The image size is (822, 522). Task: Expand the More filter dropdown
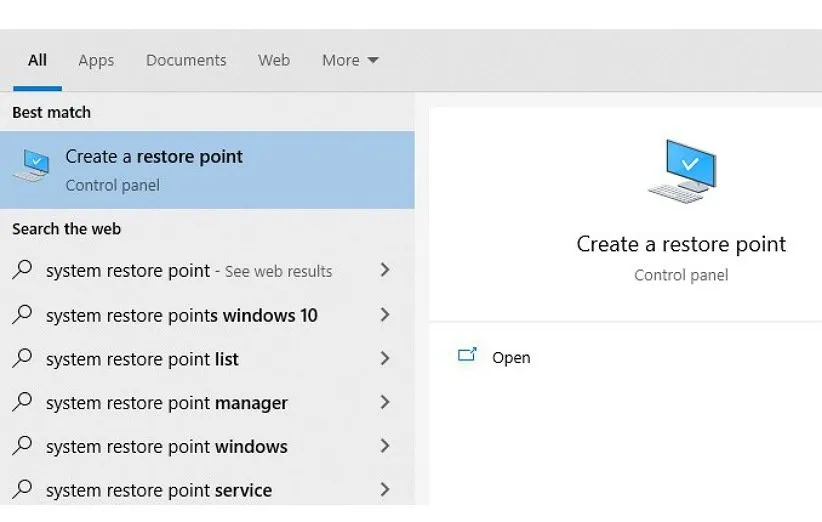coord(350,60)
